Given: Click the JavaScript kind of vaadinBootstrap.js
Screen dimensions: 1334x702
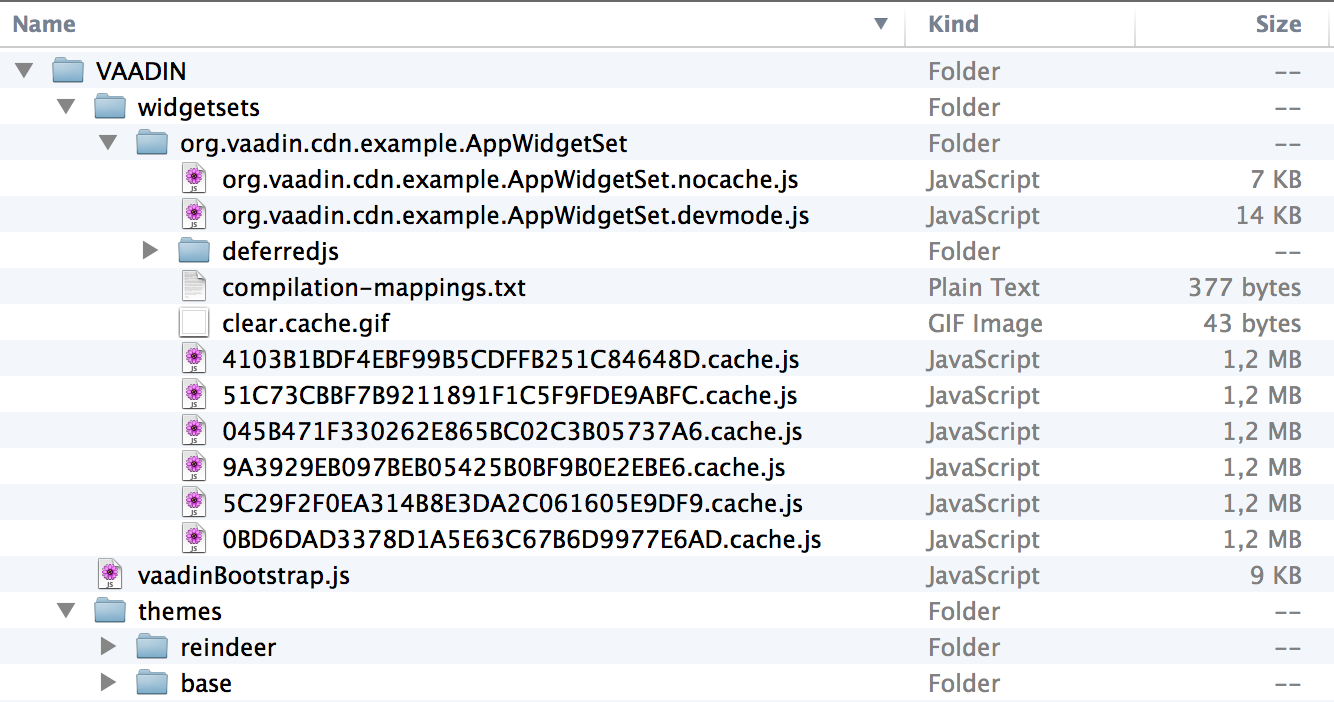Looking at the screenshot, I should click(x=984, y=575).
